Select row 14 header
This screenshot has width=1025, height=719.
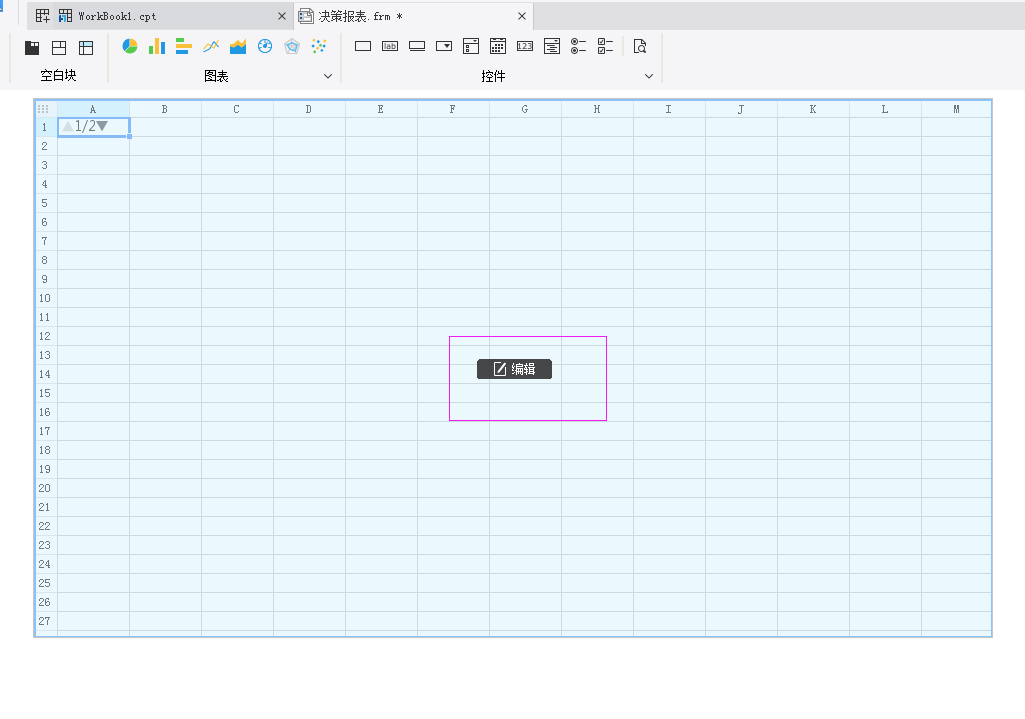44,374
